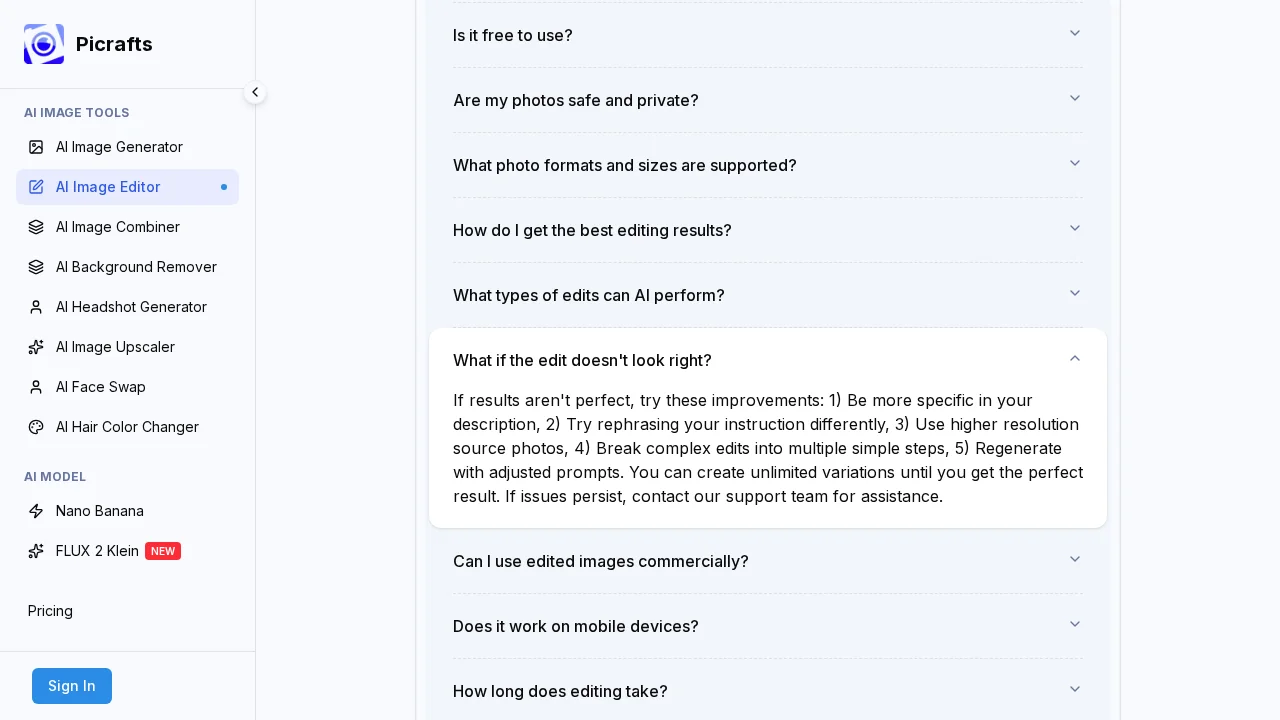Select the FLUX 2 Klein model
The width and height of the screenshot is (1280, 720).
(x=97, y=551)
